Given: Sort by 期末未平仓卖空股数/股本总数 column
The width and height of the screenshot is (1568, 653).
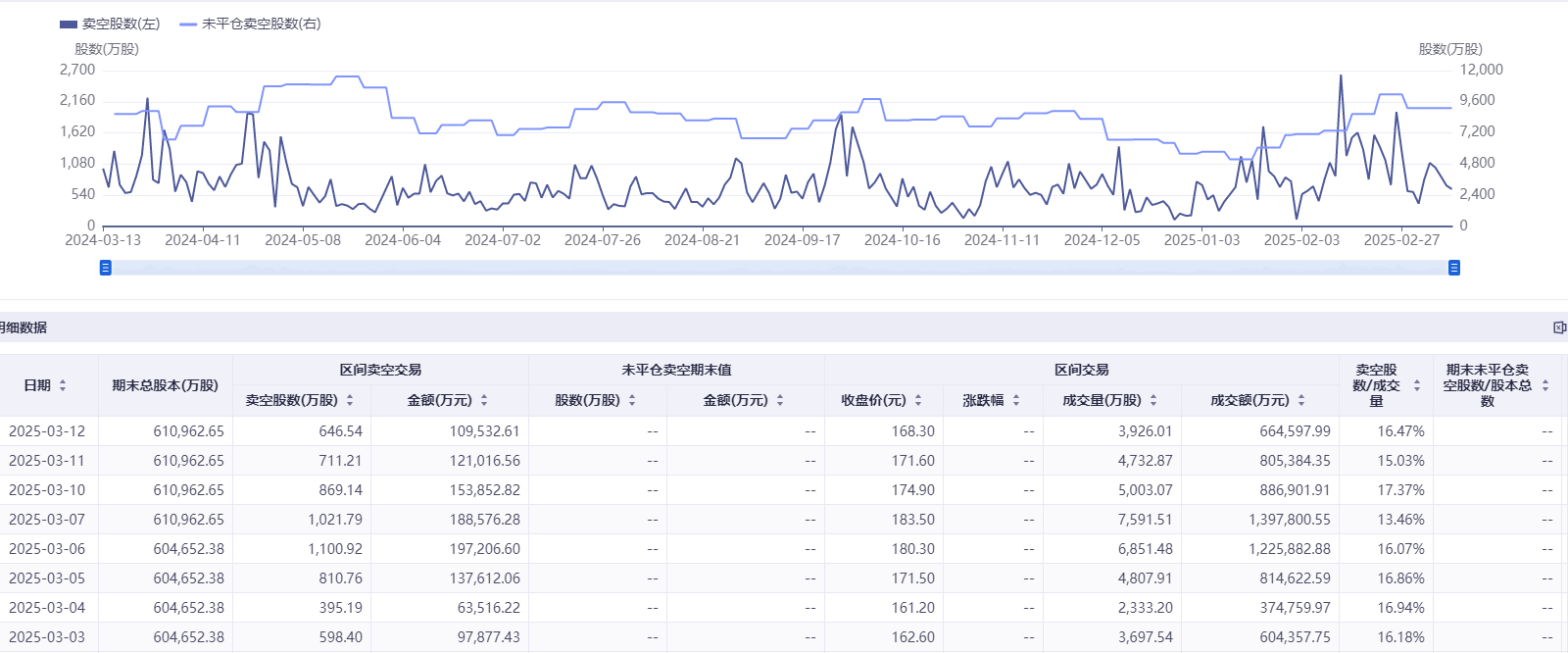Looking at the screenshot, I should point(1545,385).
